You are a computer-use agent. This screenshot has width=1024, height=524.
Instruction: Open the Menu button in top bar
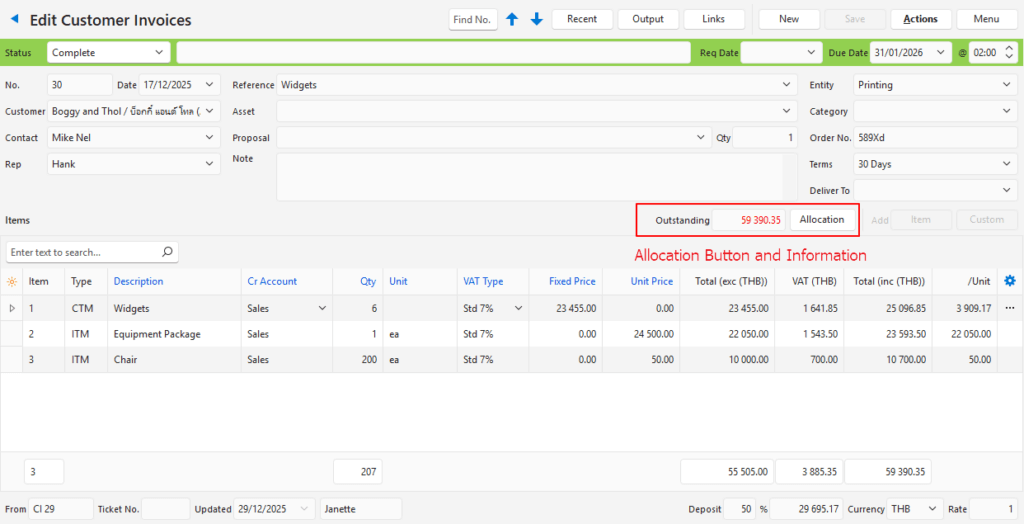click(x=986, y=19)
